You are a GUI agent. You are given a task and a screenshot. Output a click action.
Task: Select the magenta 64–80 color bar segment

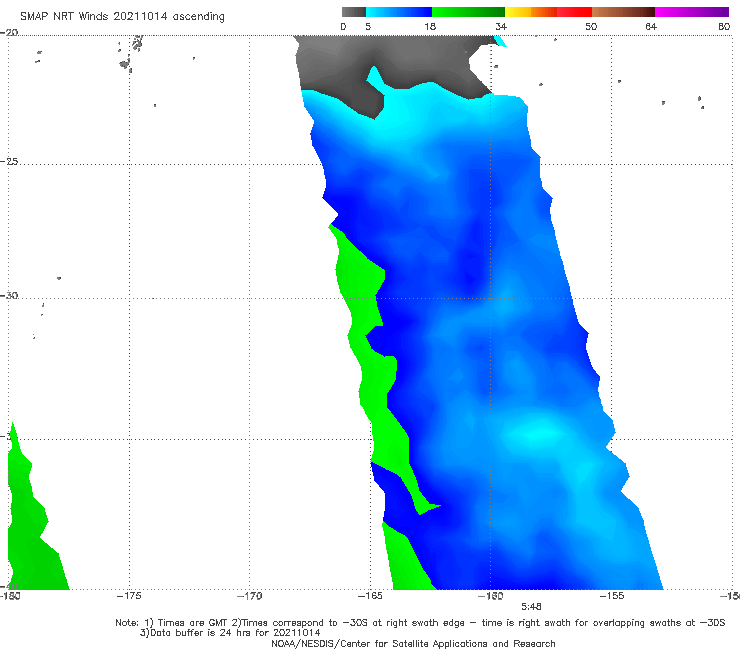[x=692, y=12]
